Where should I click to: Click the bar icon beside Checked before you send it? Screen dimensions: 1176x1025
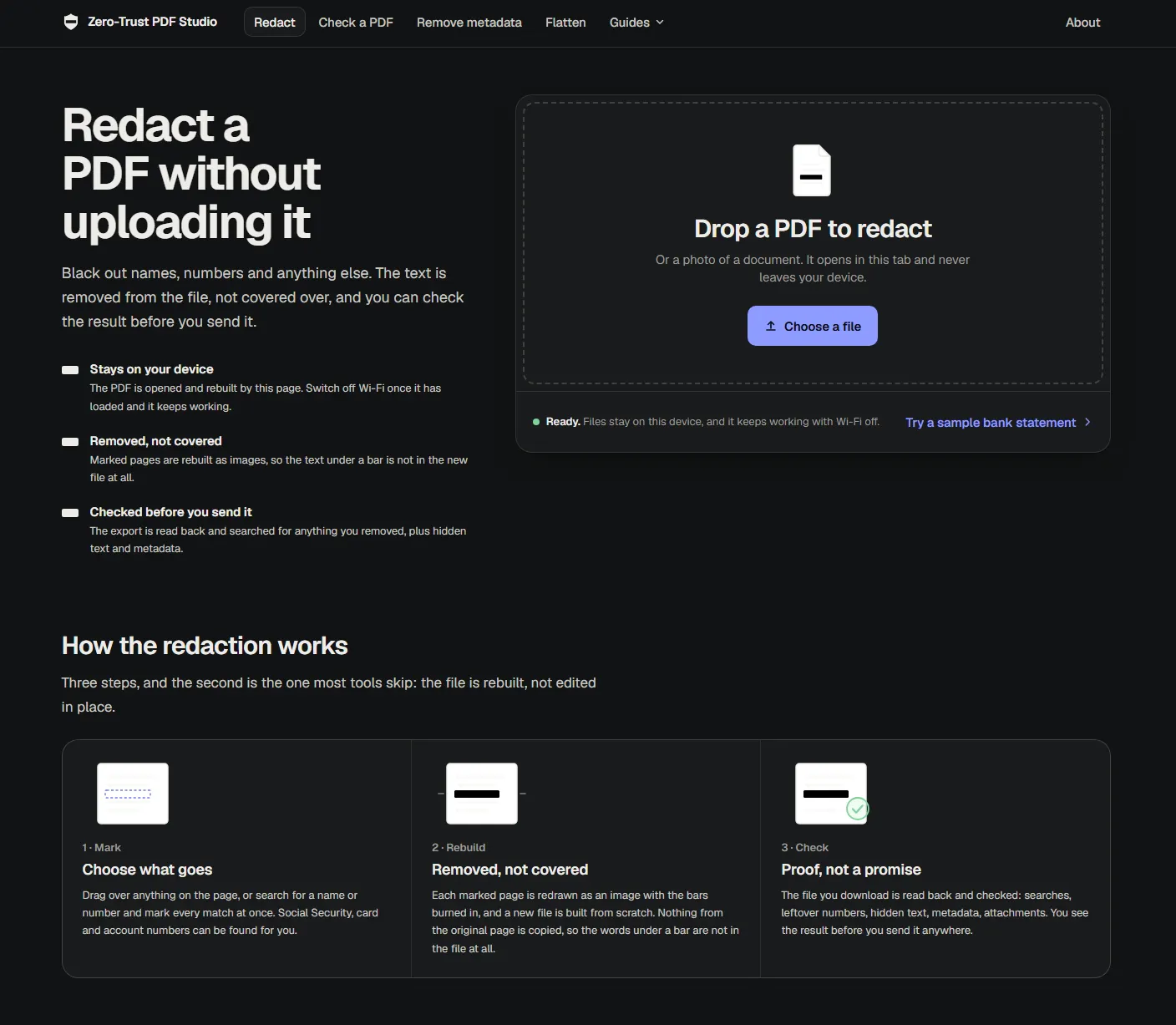(x=70, y=512)
